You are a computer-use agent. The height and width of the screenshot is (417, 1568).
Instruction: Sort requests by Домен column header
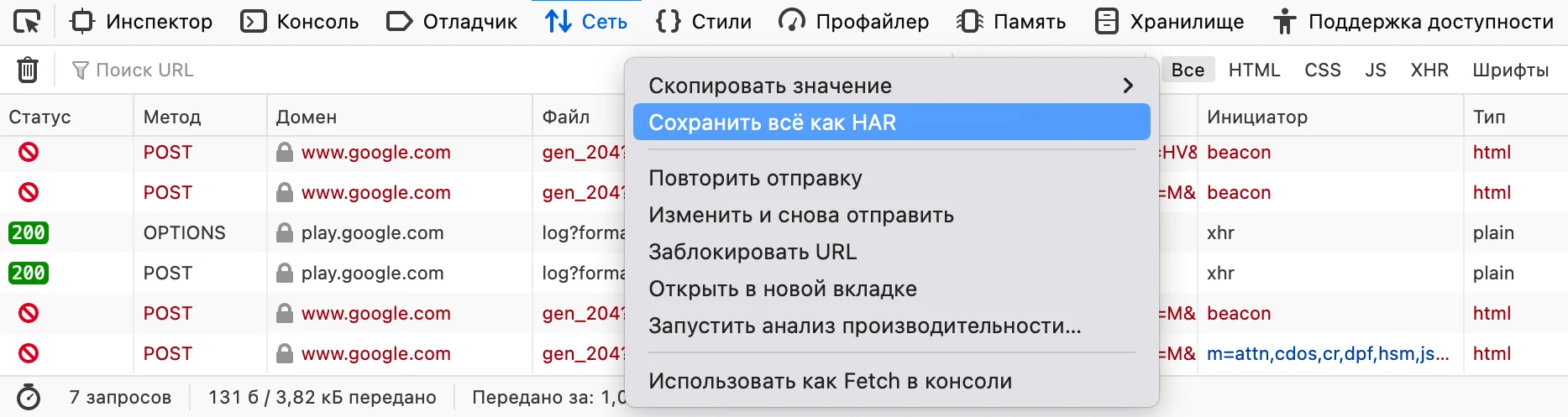click(307, 117)
